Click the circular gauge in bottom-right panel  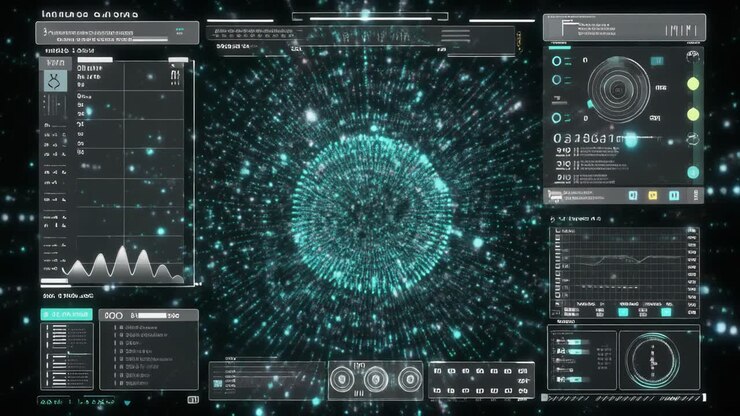[x=653, y=360]
